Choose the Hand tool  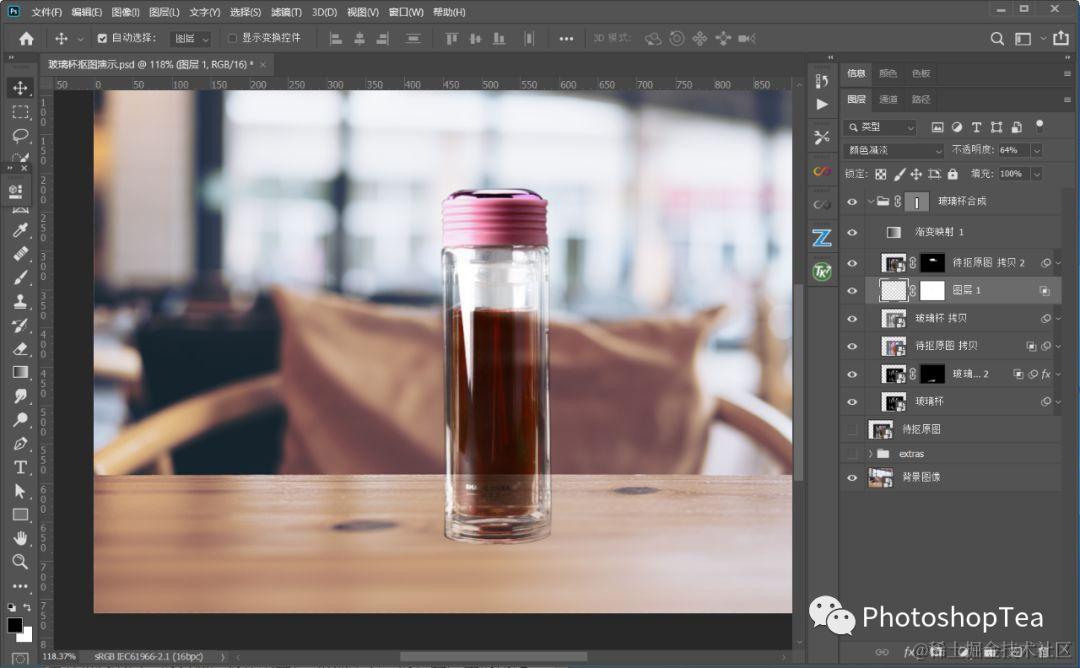(x=20, y=538)
